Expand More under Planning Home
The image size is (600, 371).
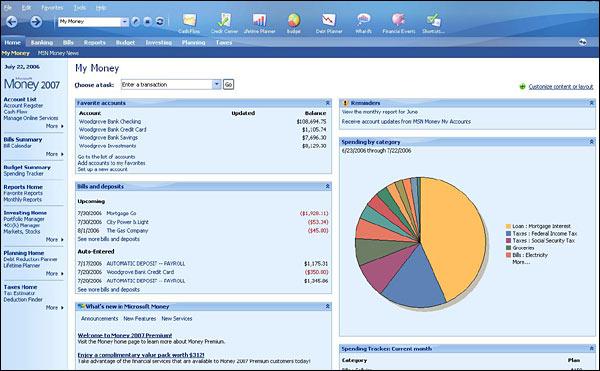[x=55, y=274]
